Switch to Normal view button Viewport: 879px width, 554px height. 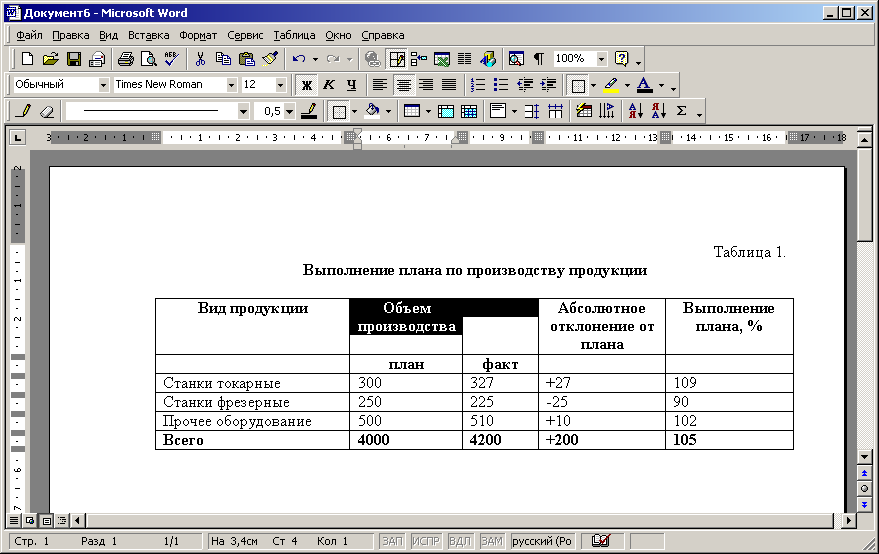[x=14, y=521]
